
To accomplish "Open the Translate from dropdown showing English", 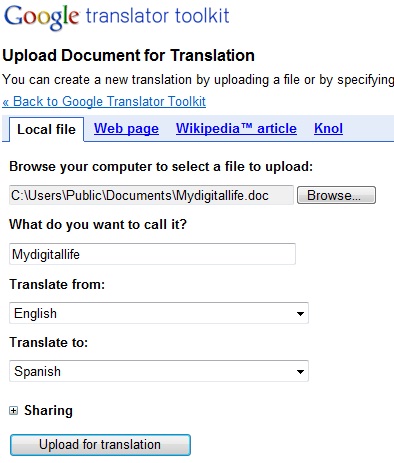I will tap(159, 313).
